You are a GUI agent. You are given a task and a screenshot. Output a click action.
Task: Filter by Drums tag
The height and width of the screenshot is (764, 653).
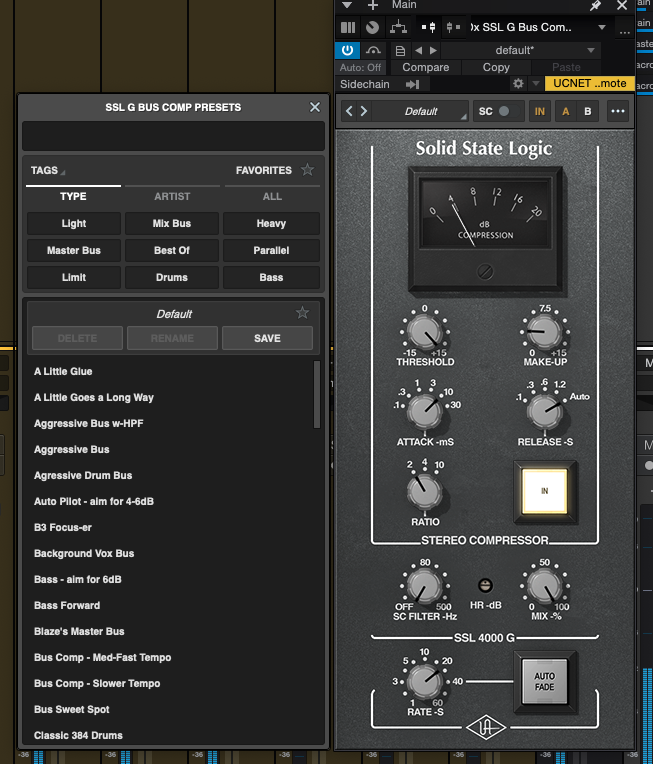click(x=172, y=277)
